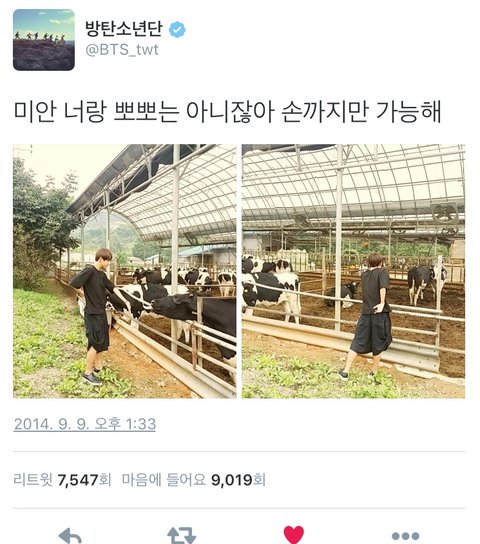The image size is (480, 544).
Task: Toggle the red heart like icon
Action: coord(294,535)
